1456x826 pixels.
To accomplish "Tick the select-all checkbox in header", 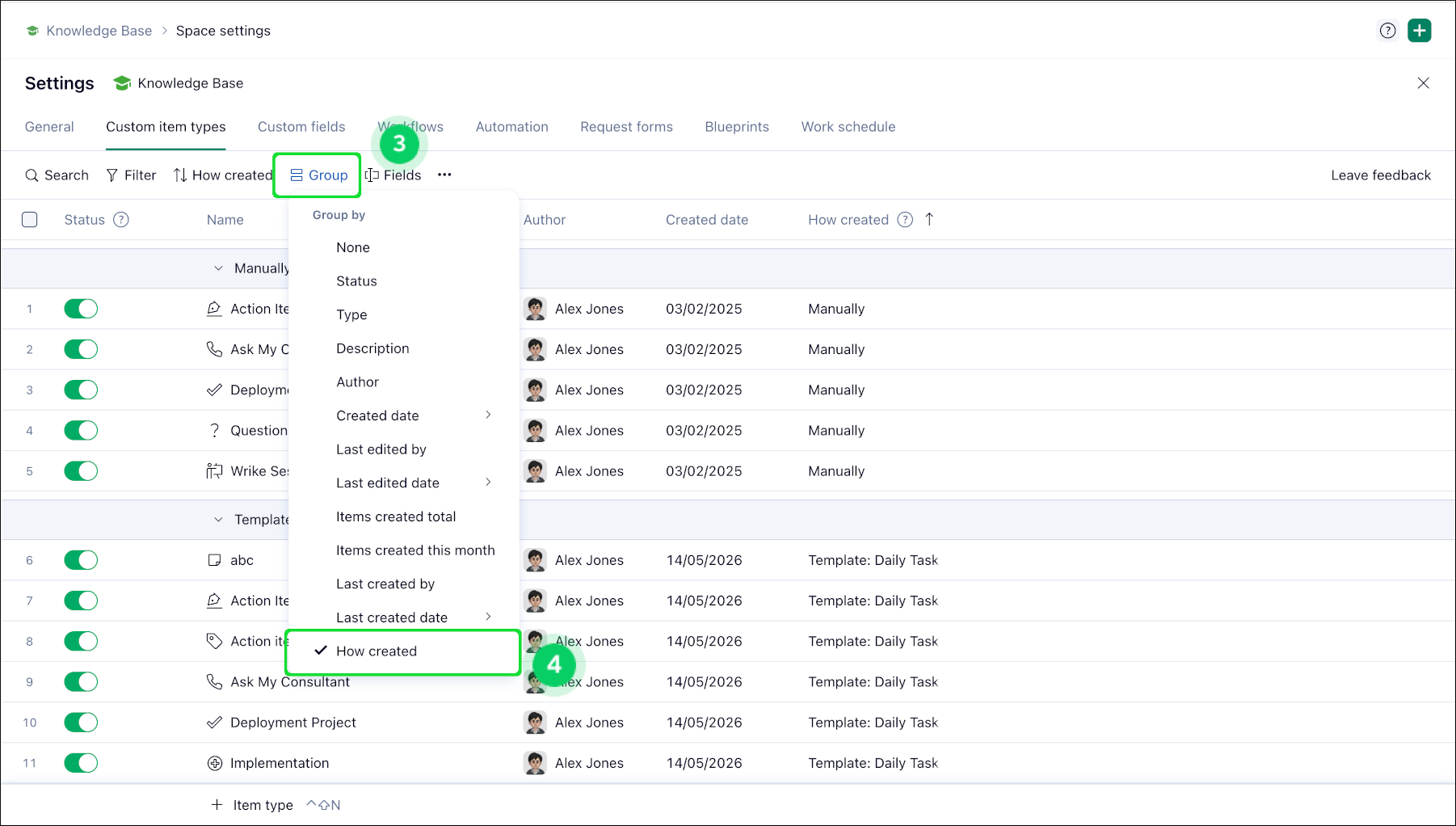I will tap(30, 220).
